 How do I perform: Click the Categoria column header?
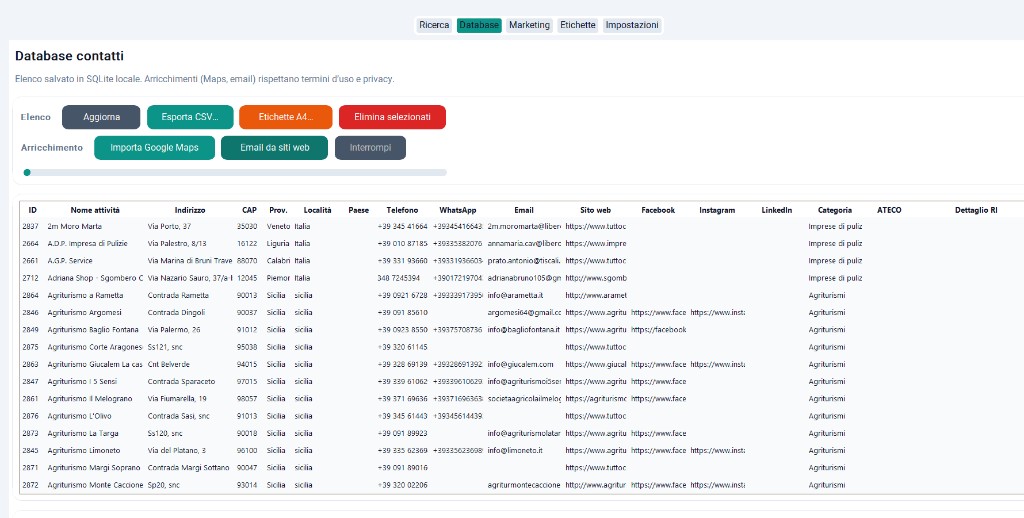(835, 210)
